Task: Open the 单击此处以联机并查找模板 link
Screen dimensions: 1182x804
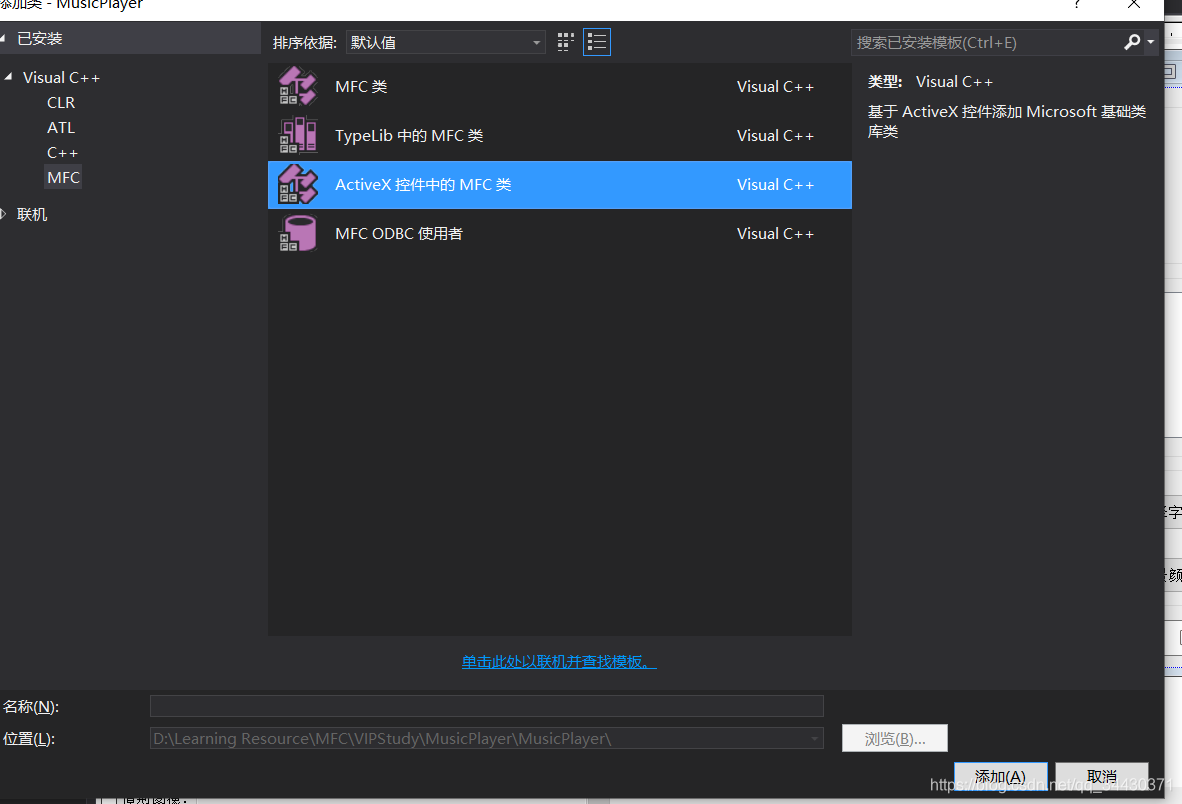Action: (559, 662)
